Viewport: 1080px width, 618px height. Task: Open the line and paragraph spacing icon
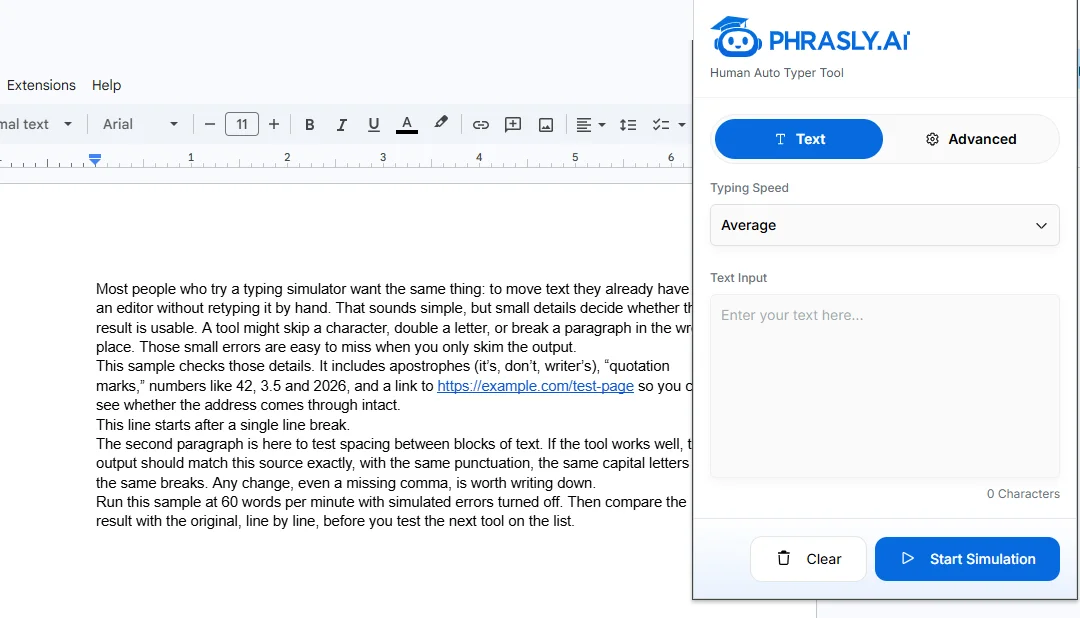(x=627, y=125)
